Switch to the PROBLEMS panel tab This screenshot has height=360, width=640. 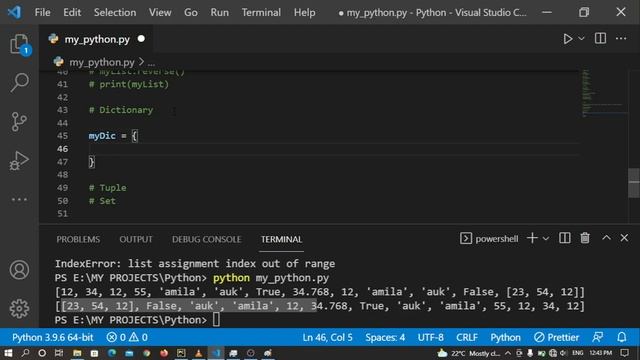click(78, 239)
